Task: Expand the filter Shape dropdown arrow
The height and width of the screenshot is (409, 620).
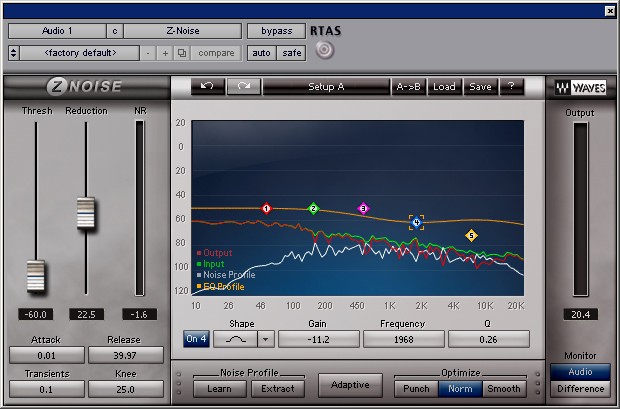Action: click(265, 339)
